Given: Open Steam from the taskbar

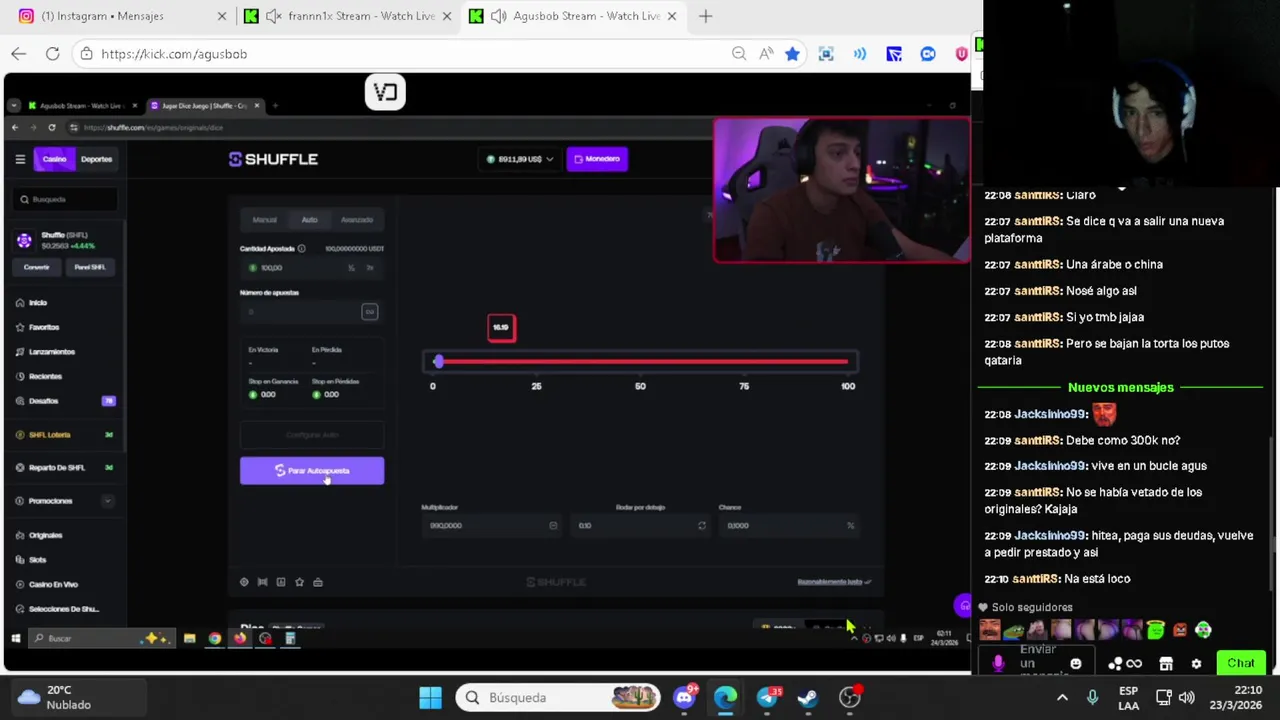Looking at the screenshot, I should (x=808, y=697).
